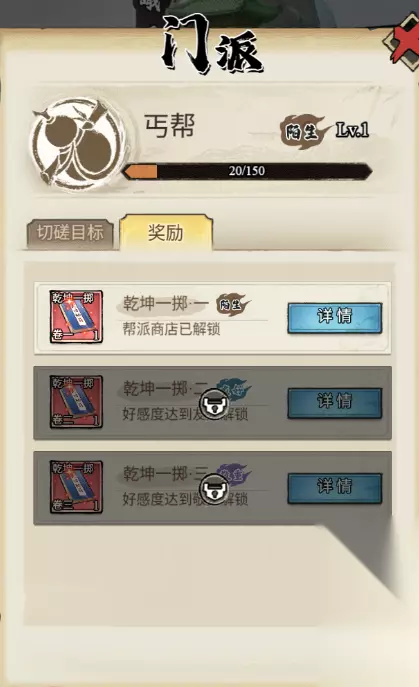Click the 20/150 favor progress bar
Screen dimensions: 419x687
247,171
